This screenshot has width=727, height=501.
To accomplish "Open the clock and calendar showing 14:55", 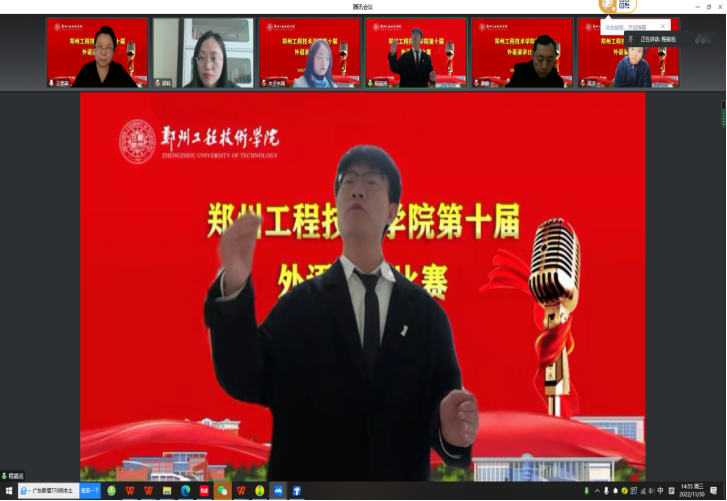I will pos(692,490).
